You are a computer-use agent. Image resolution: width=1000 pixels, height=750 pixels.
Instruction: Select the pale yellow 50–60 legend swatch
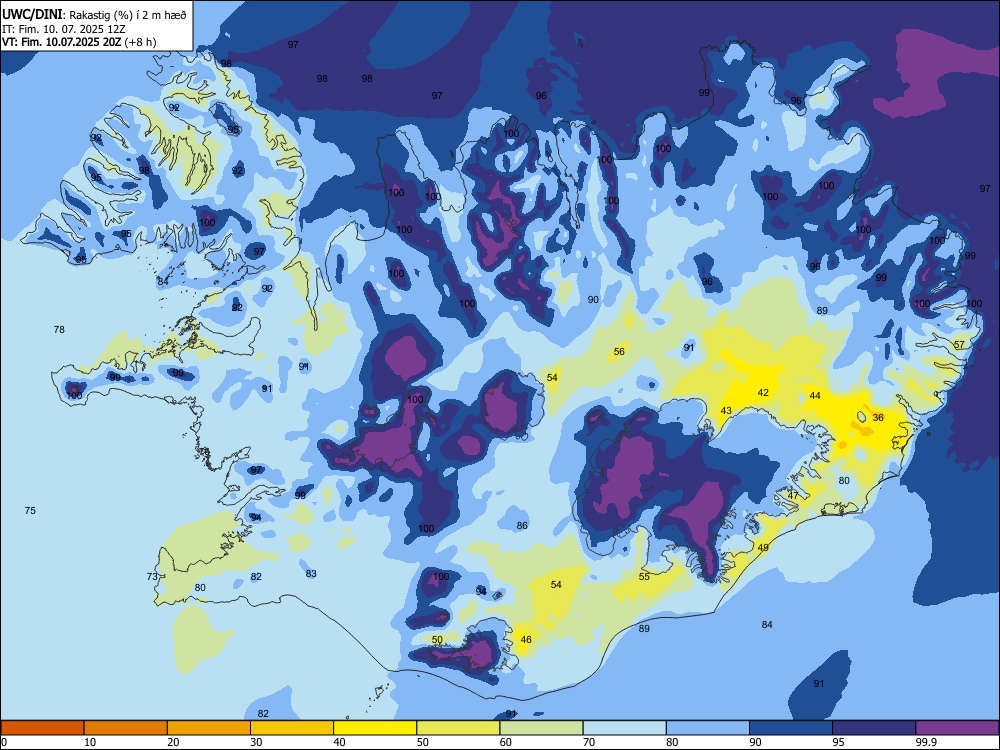(x=459, y=728)
